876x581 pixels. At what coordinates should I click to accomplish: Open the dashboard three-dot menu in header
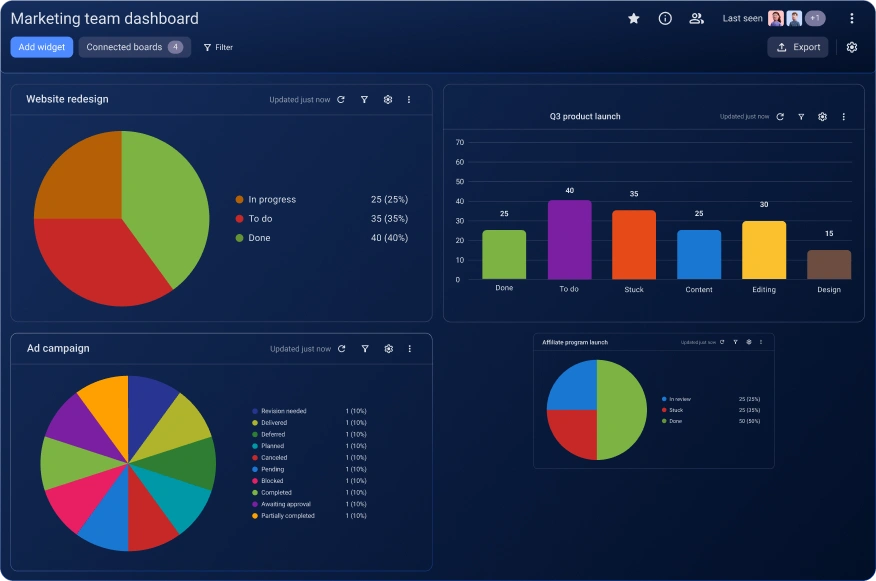(851, 18)
